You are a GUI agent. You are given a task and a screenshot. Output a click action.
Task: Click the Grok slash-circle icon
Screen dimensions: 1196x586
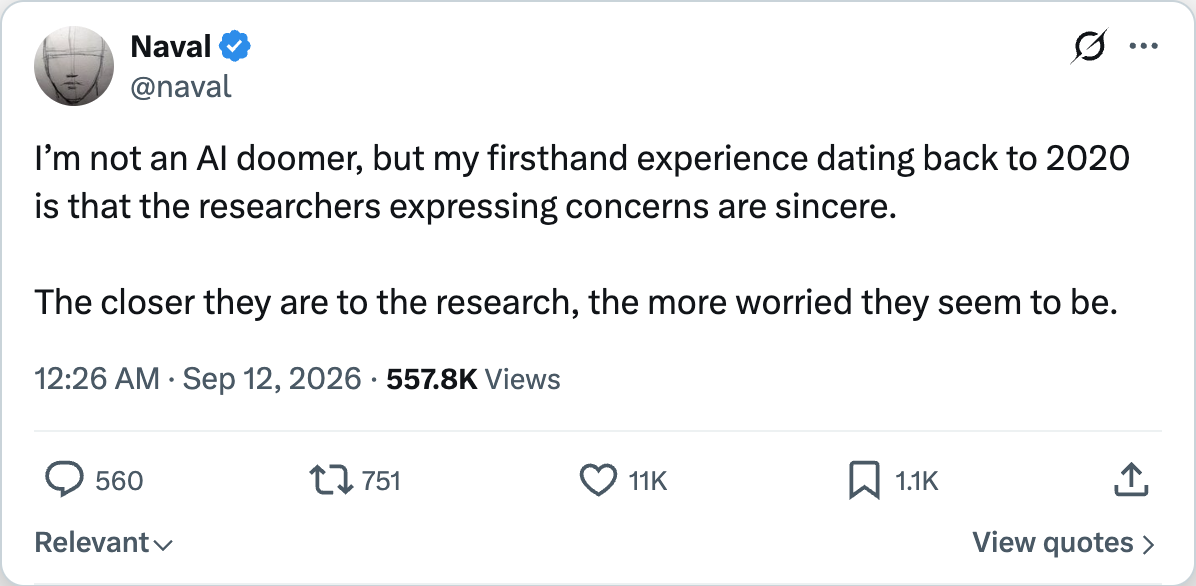pyautogui.click(x=1088, y=47)
